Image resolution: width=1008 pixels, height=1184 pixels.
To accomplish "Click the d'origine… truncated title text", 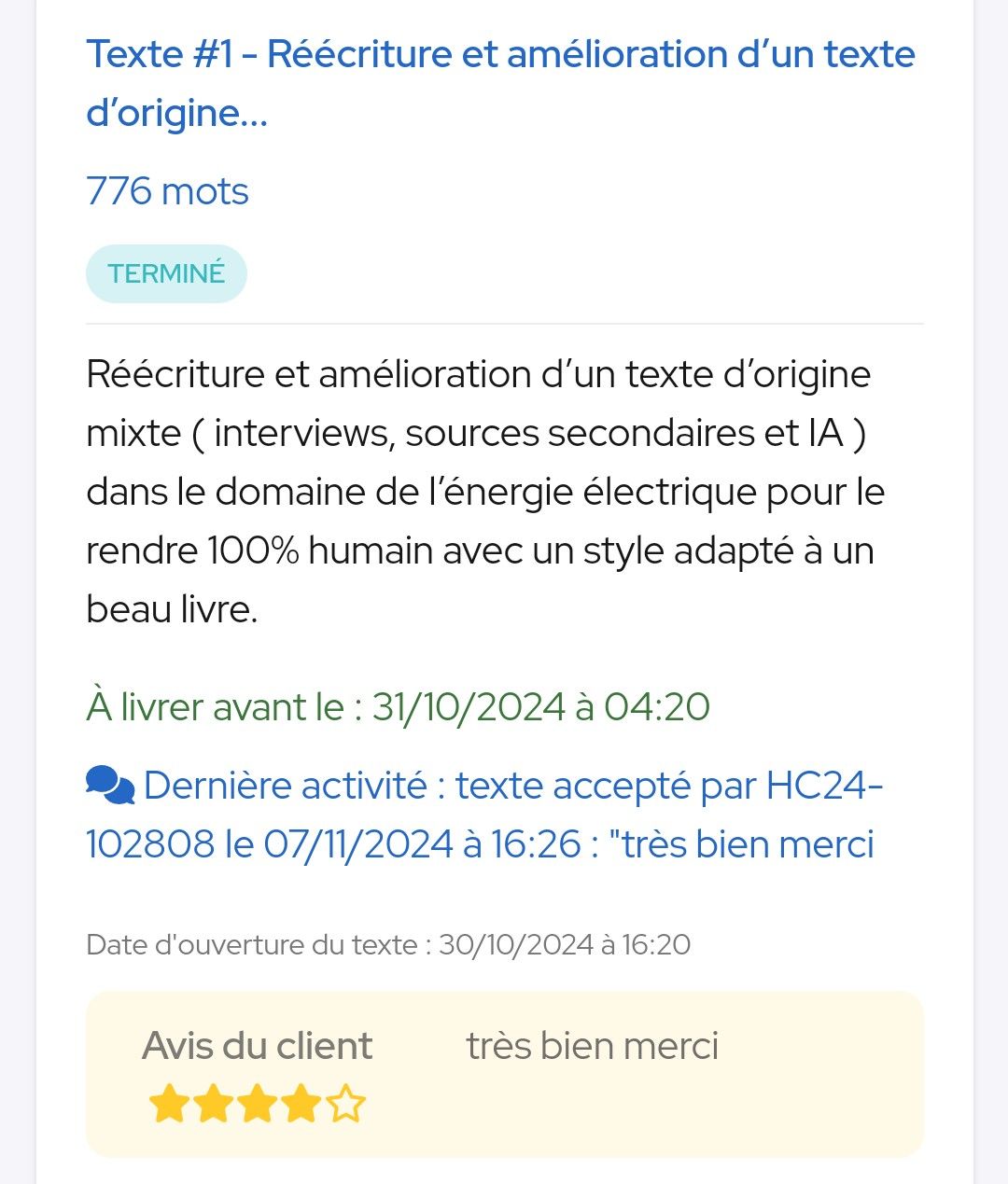I will point(177,113).
